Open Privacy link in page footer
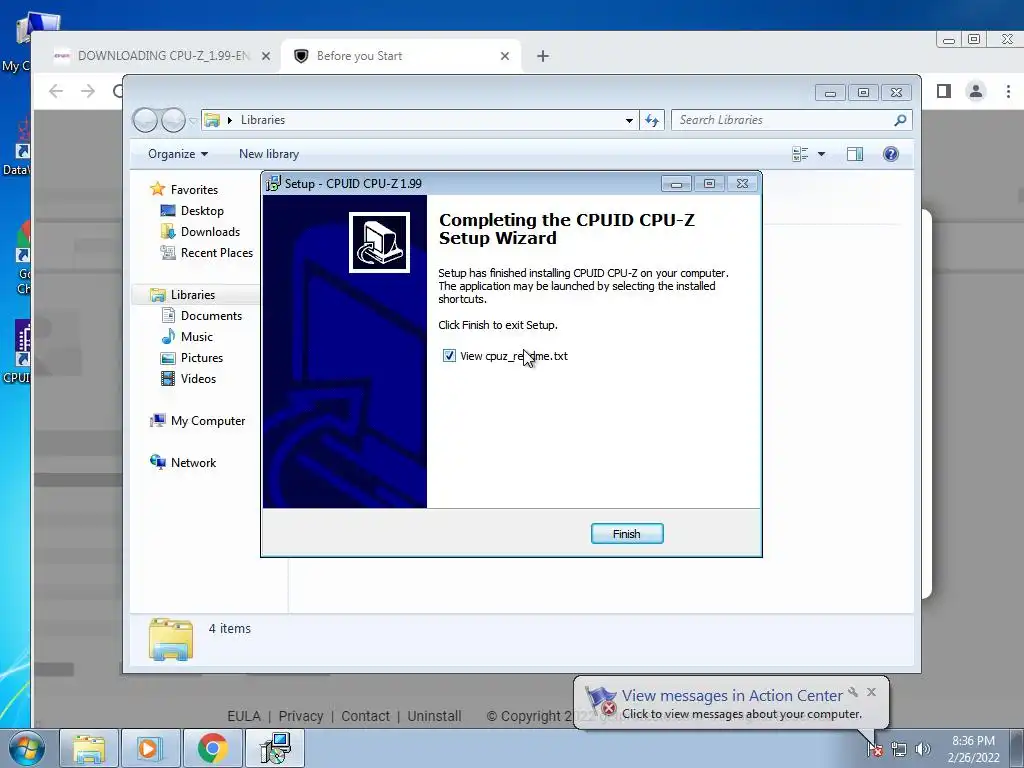This screenshot has height=768, width=1024. coord(301,716)
